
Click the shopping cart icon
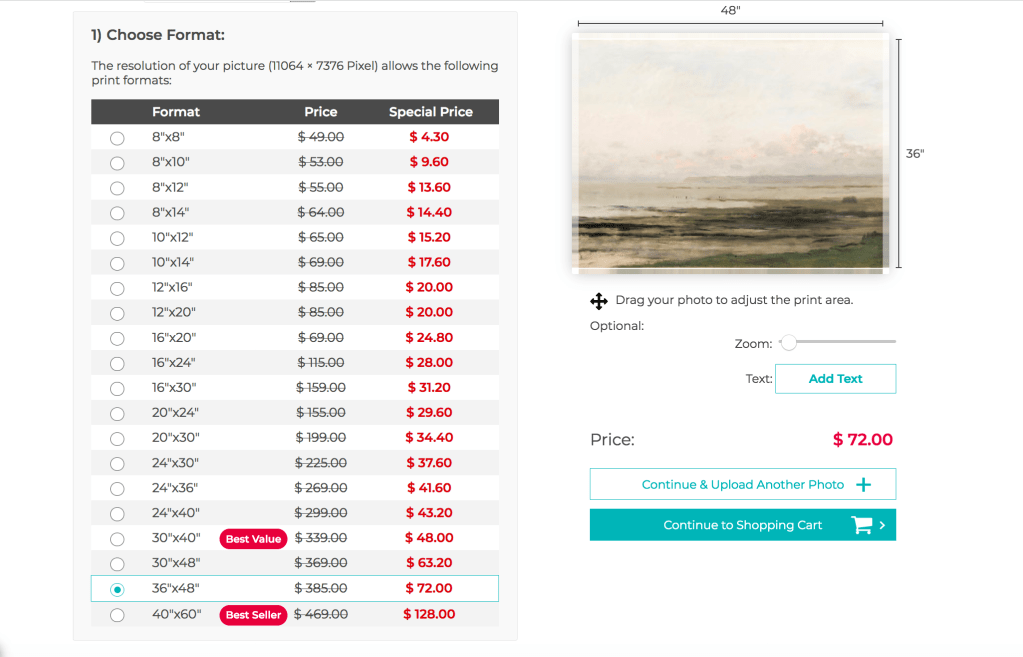[x=862, y=525]
